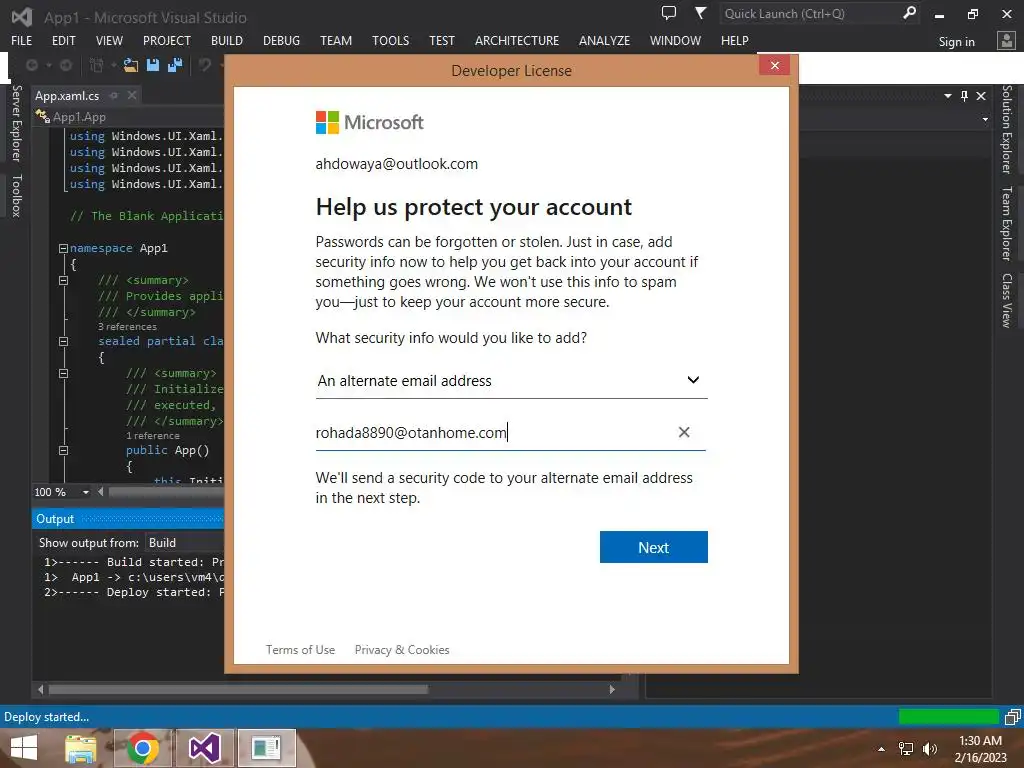1024x768 pixels.
Task: Show hidden system tray icons
Action: point(882,749)
